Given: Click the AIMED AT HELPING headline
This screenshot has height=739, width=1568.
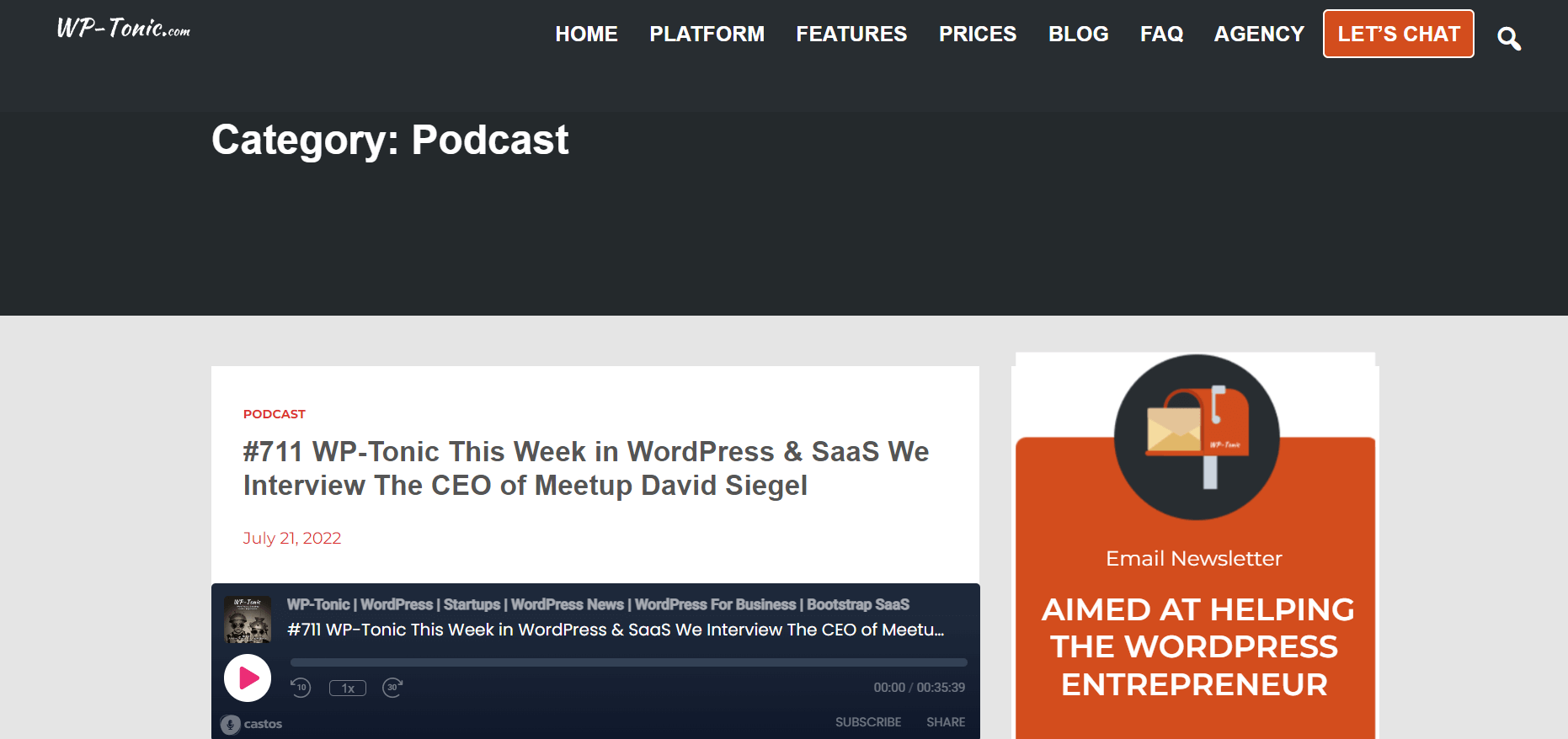Looking at the screenshot, I should coord(1197,646).
